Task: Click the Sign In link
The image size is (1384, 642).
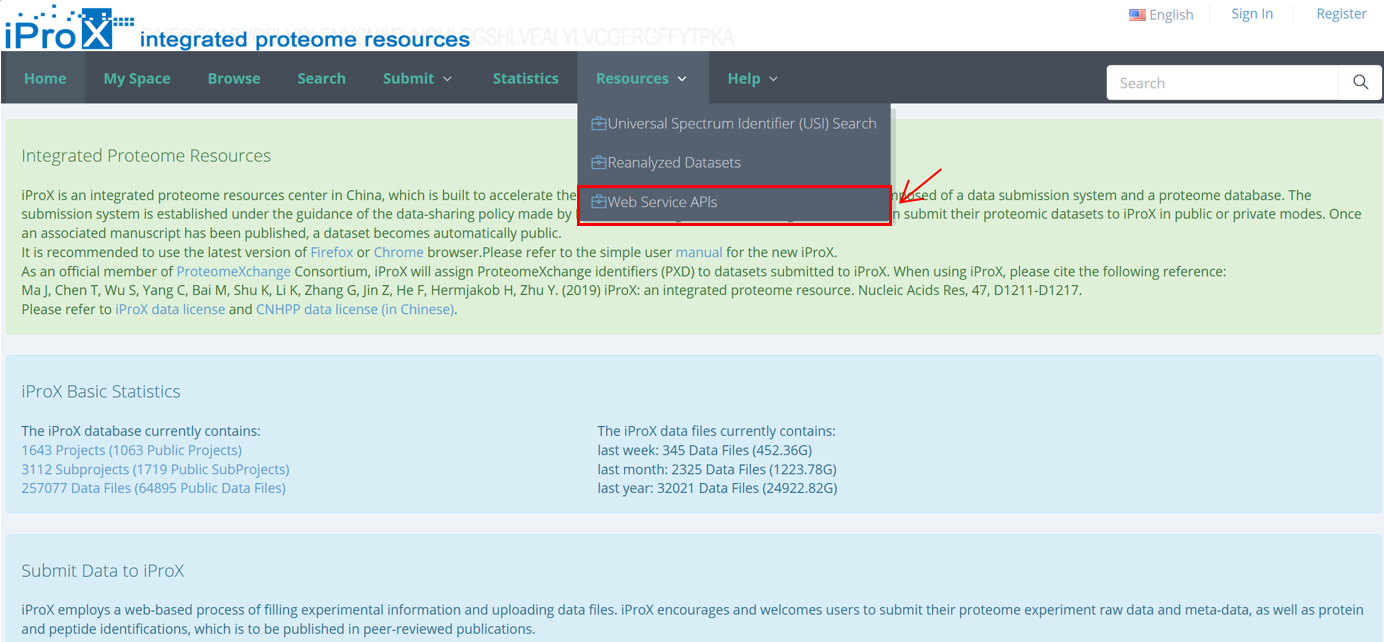Action: click(1251, 14)
